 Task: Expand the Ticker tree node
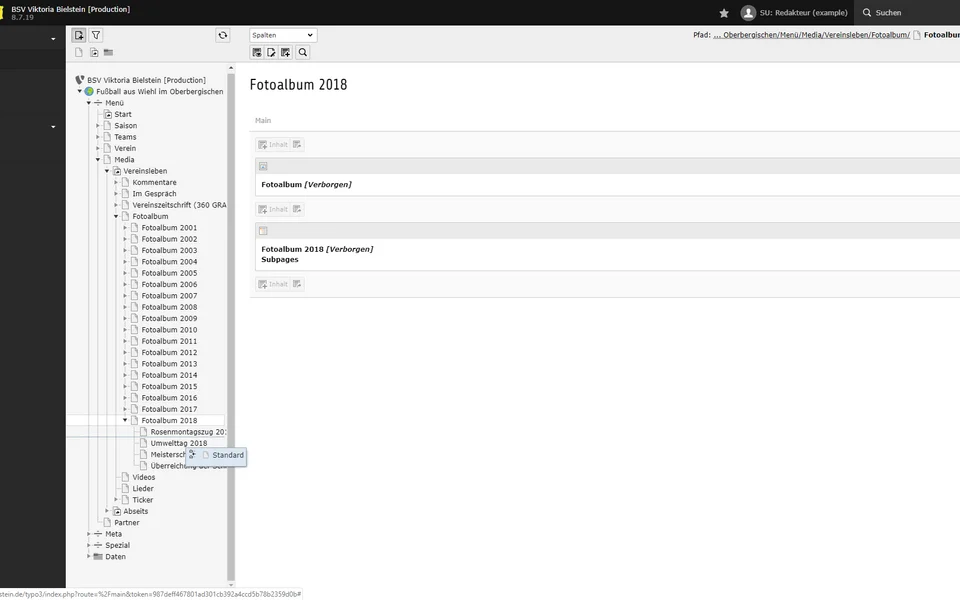coord(116,500)
